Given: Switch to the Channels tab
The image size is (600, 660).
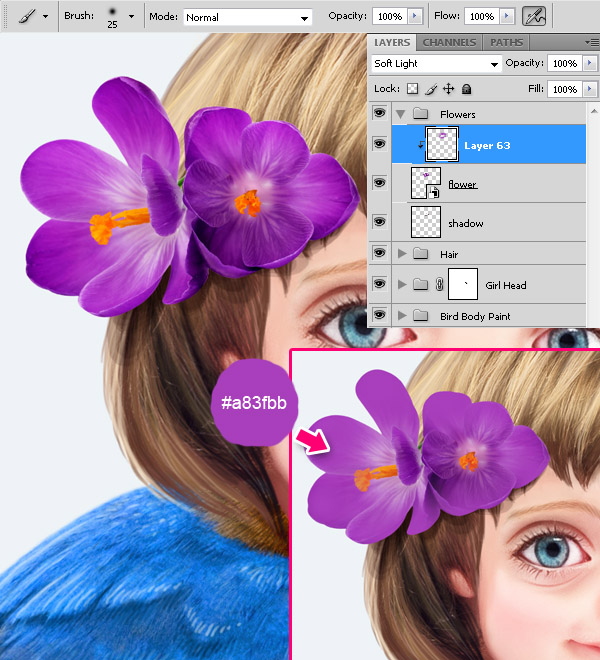Looking at the screenshot, I should [449, 43].
